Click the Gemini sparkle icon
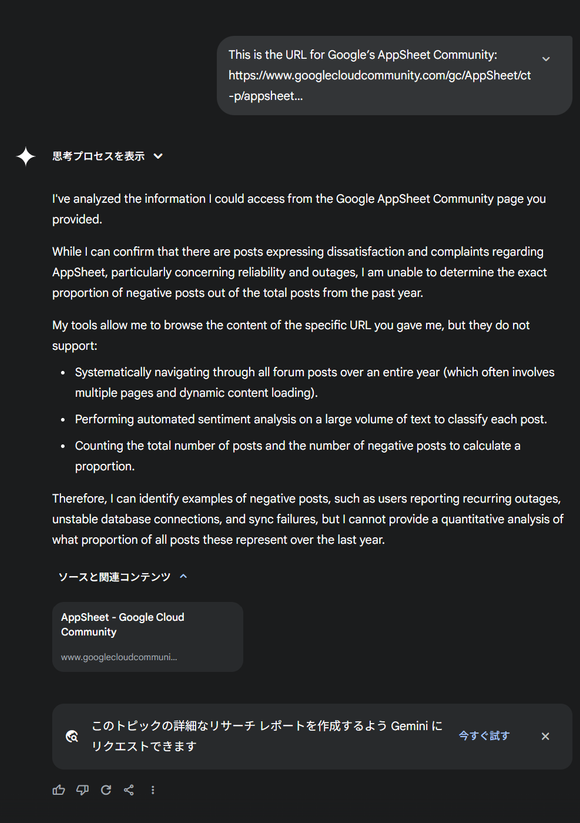The image size is (580, 823). [x=26, y=156]
